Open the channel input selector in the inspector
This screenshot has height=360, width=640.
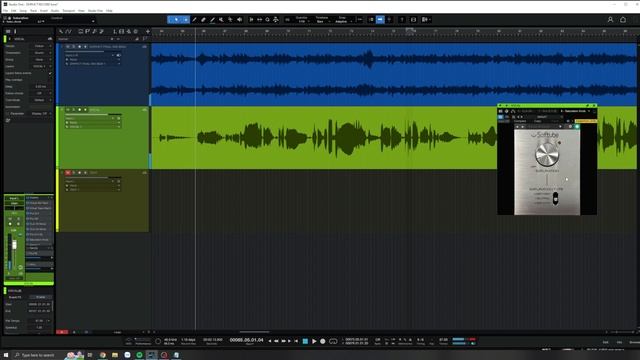click(14, 198)
